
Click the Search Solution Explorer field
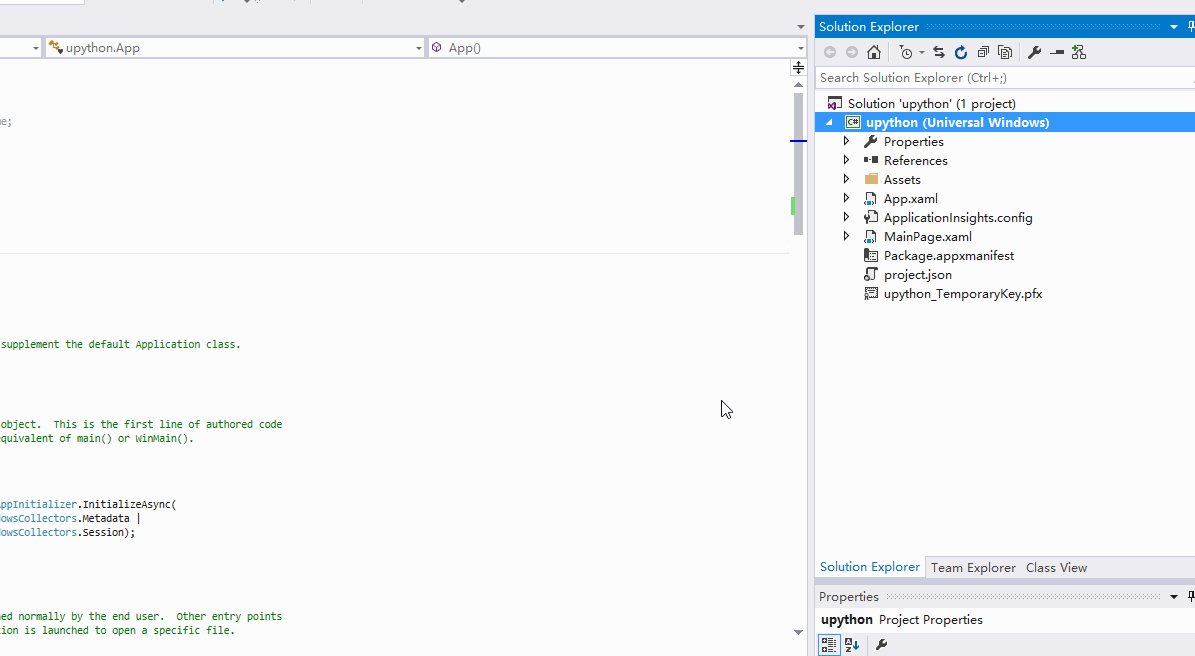pyautogui.click(x=1004, y=78)
